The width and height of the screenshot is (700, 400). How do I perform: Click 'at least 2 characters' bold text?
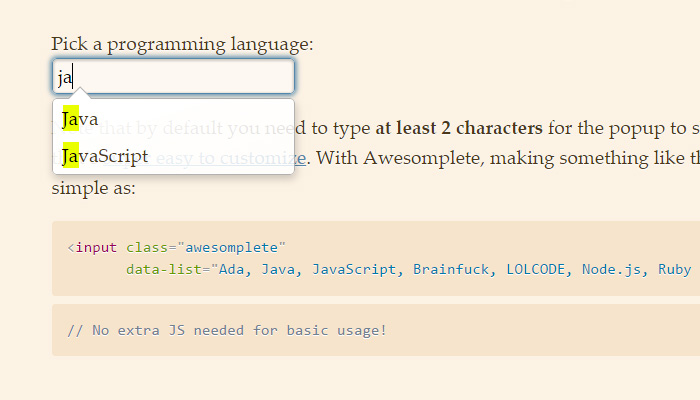459,128
